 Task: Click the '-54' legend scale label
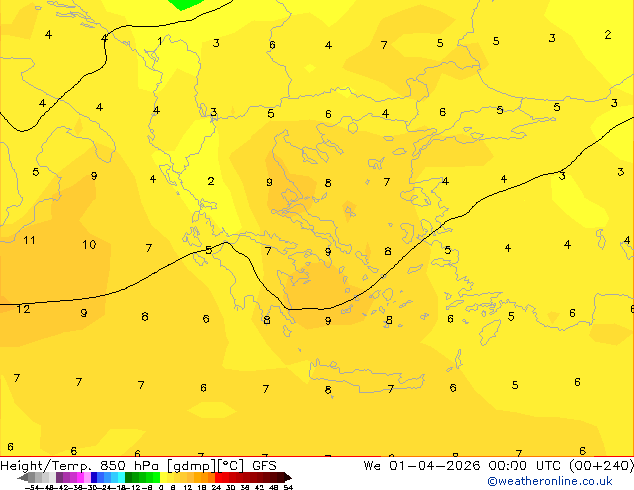tap(32, 488)
